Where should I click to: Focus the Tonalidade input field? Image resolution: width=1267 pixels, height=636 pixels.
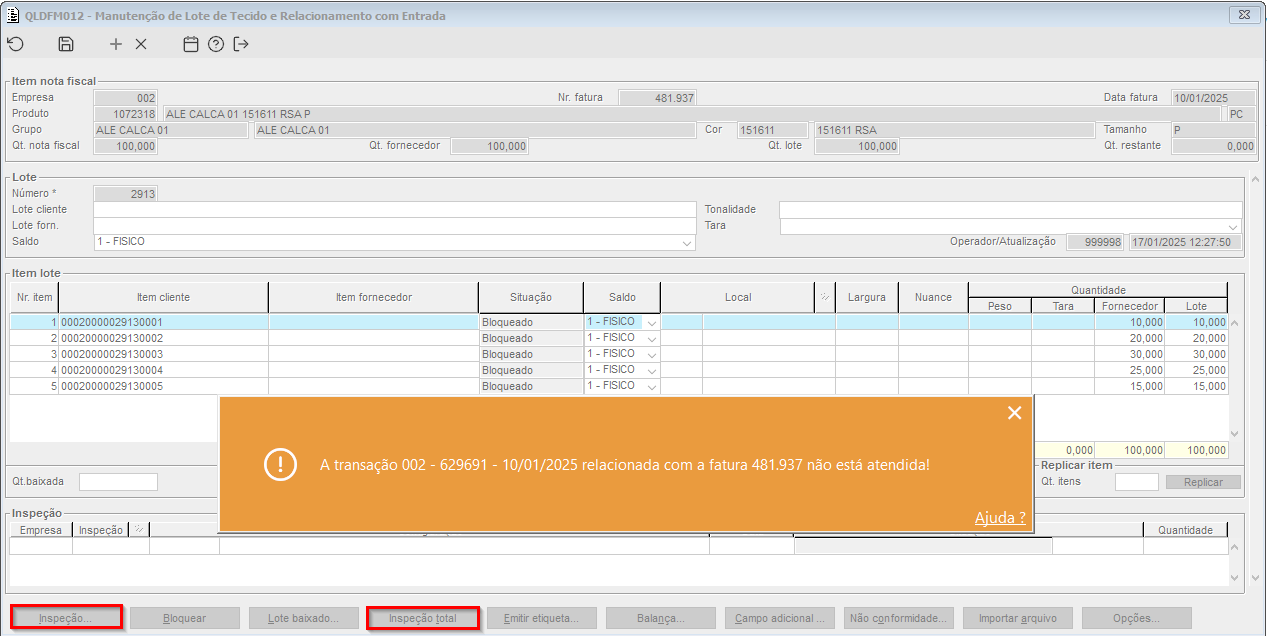(1011, 210)
